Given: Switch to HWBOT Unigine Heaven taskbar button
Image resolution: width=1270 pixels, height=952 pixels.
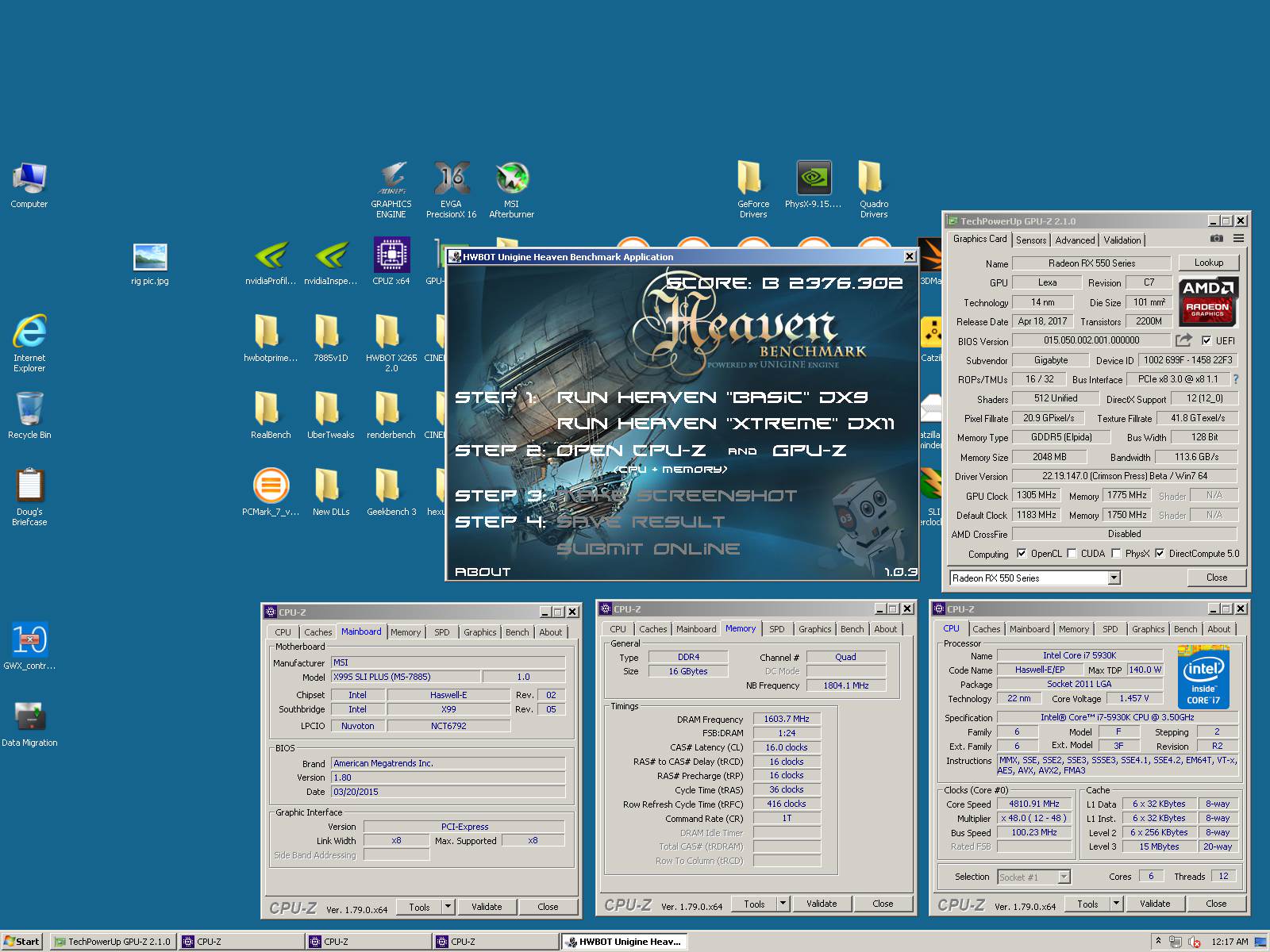Looking at the screenshot, I should pos(624,942).
